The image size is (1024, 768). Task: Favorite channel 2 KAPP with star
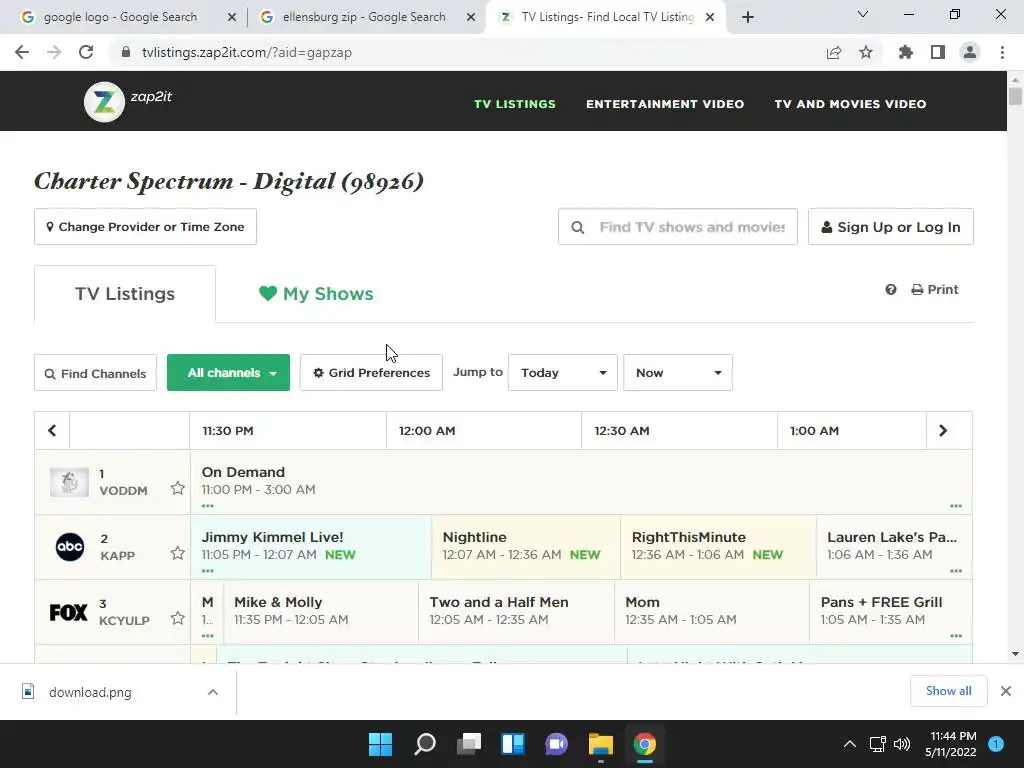pyautogui.click(x=178, y=554)
